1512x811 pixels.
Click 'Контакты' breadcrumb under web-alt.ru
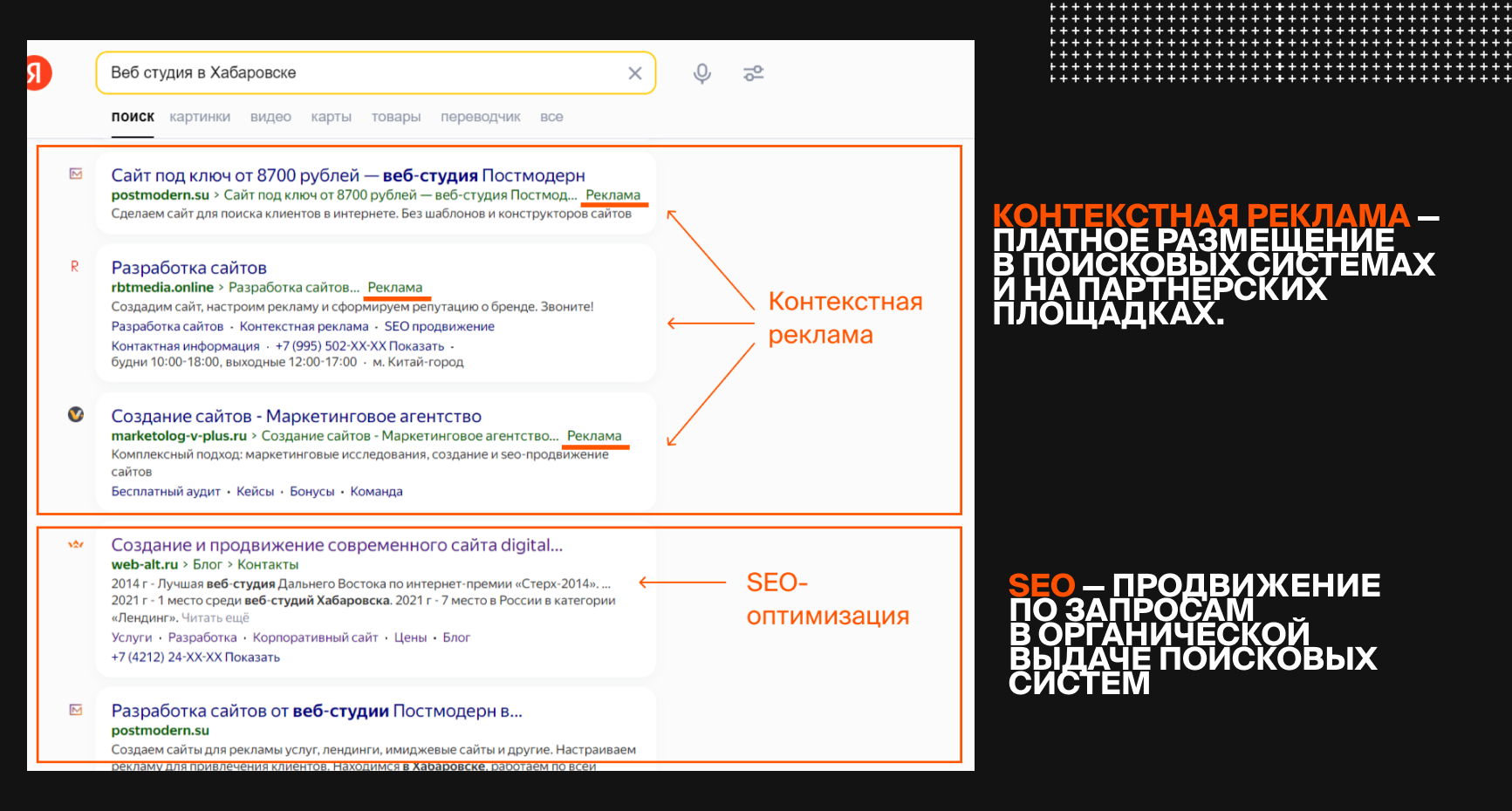point(268,565)
